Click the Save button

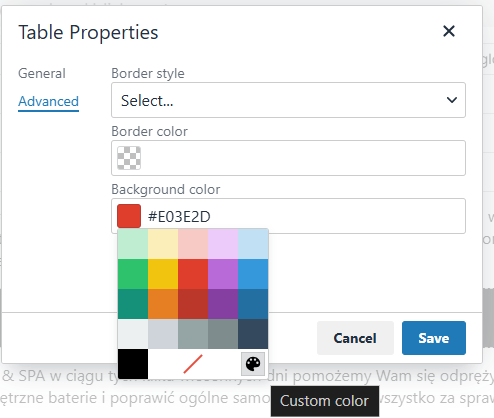(434, 338)
